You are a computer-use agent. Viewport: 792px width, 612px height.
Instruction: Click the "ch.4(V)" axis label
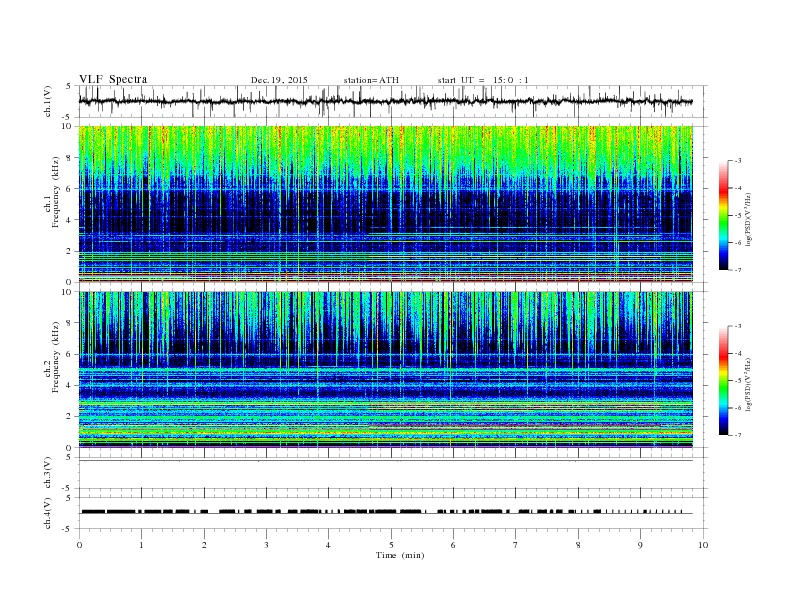47,513
